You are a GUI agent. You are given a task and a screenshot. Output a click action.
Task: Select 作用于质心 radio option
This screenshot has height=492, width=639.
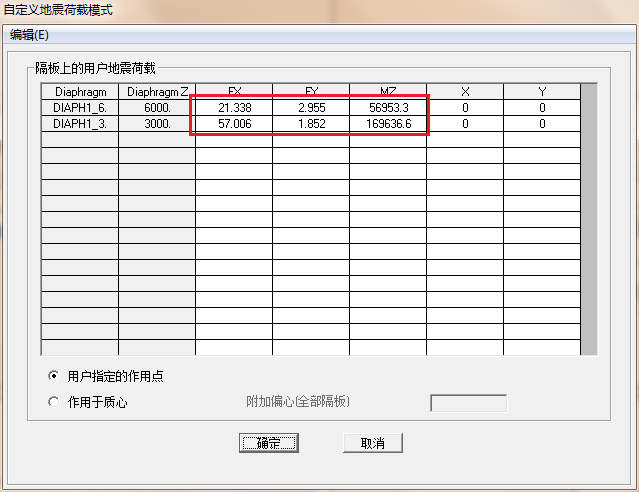tap(54, 402)
